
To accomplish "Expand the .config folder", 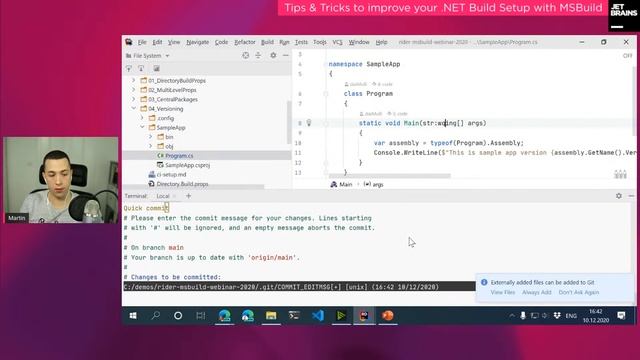I will (x=142, y=118).
